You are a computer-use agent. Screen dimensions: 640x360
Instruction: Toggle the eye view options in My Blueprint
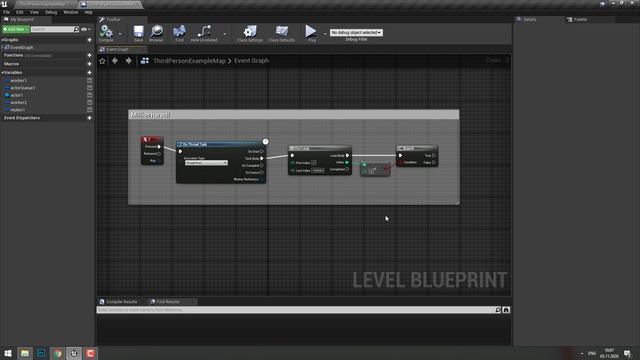click(x=84, y=29)
